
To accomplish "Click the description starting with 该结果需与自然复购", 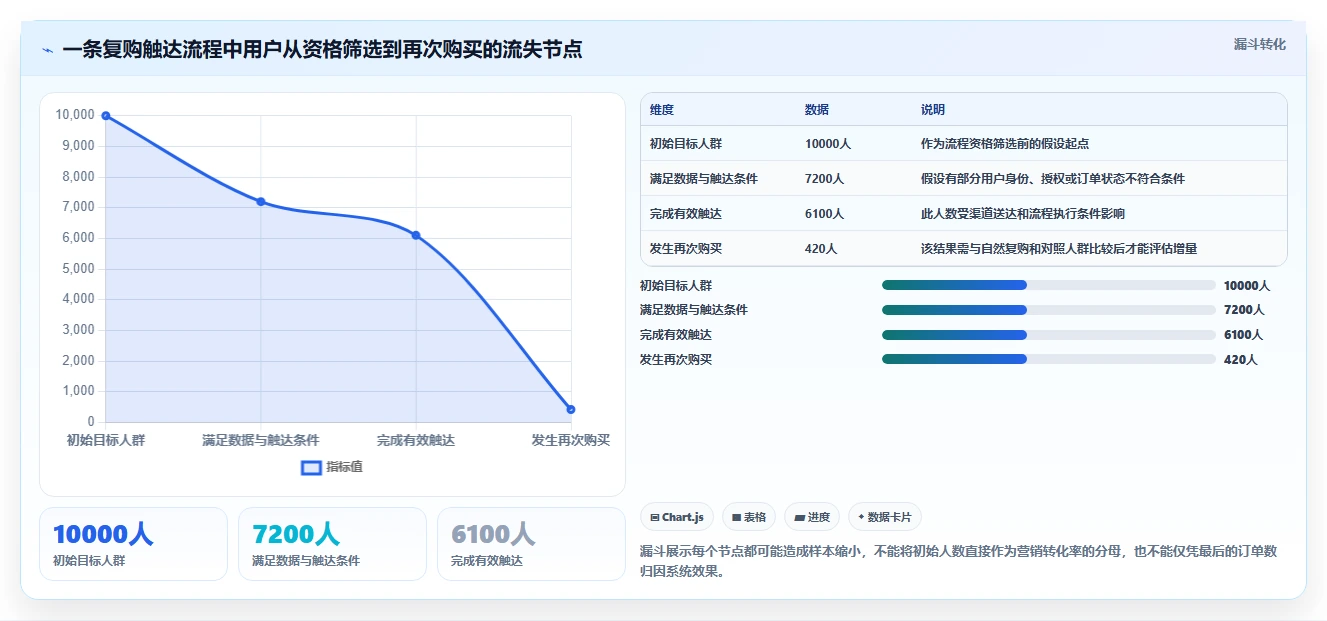I will coord(1058,249).
